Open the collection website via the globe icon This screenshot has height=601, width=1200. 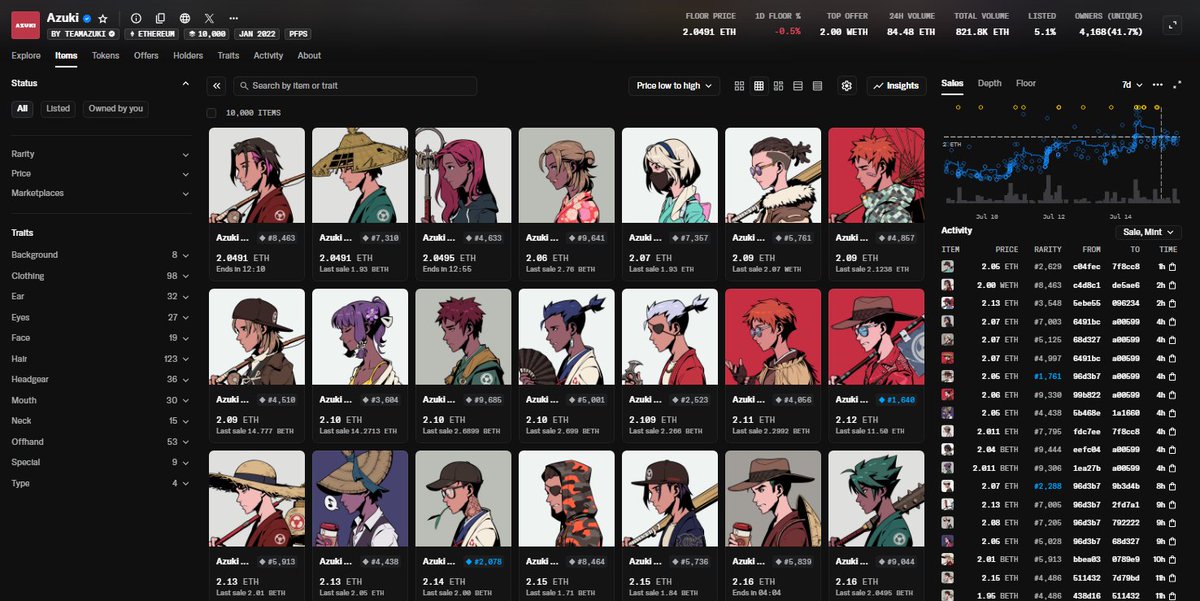185,18
